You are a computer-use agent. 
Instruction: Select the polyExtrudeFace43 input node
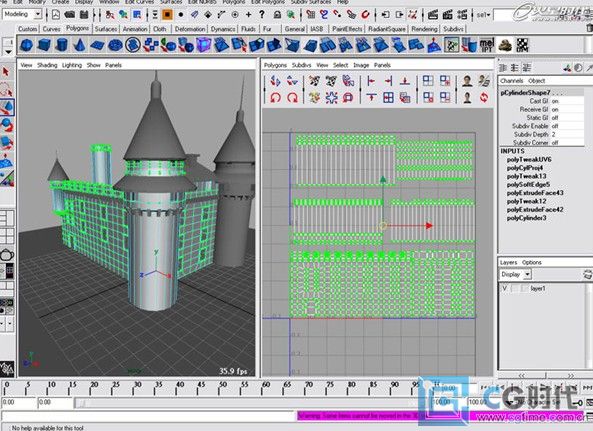535,193
